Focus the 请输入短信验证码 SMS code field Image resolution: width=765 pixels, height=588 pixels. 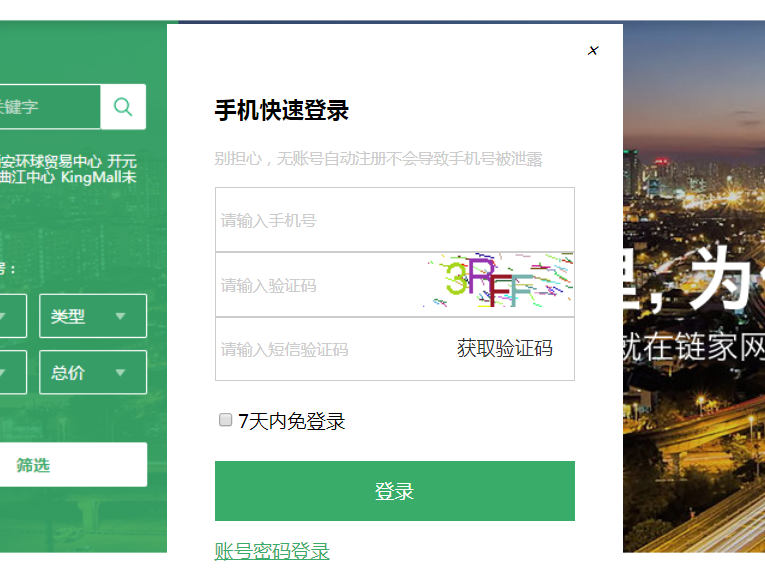(332, 349)
